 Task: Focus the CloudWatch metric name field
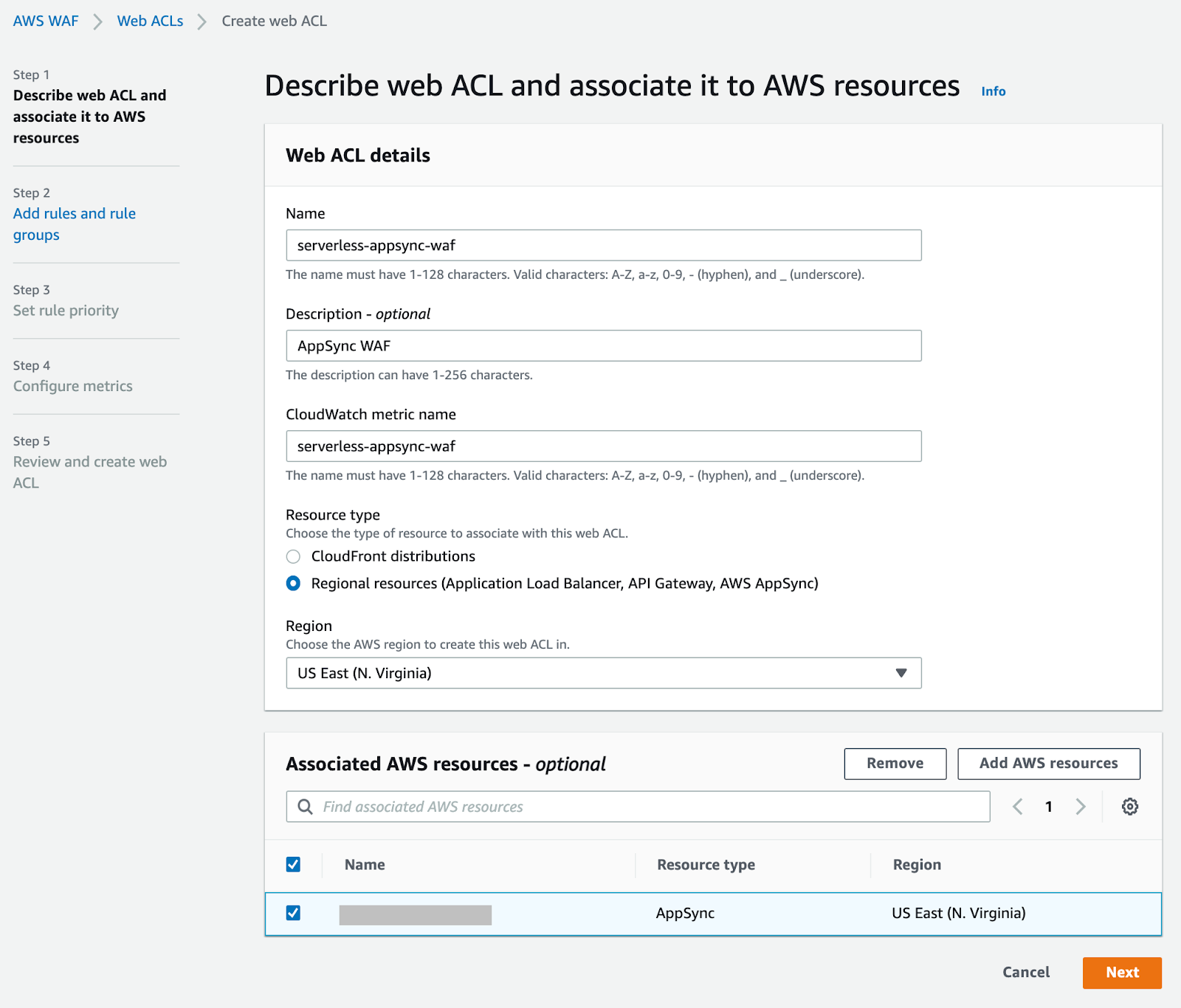coord(603,446)
